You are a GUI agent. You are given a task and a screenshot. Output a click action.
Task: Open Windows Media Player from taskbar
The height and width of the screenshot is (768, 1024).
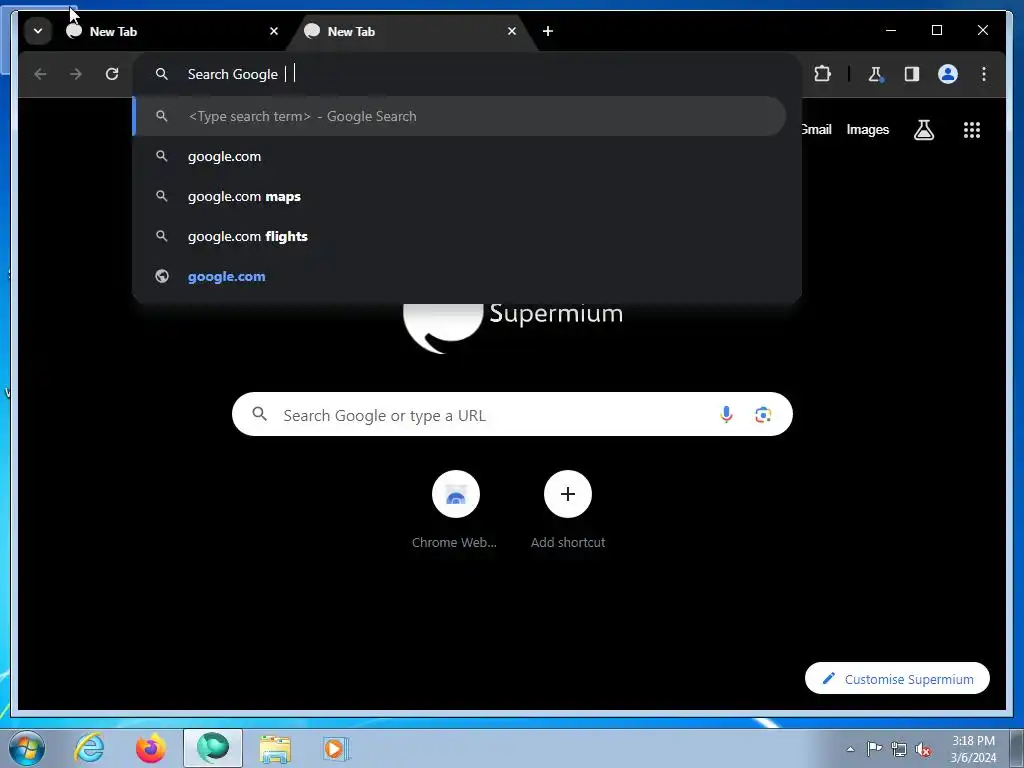336,748
